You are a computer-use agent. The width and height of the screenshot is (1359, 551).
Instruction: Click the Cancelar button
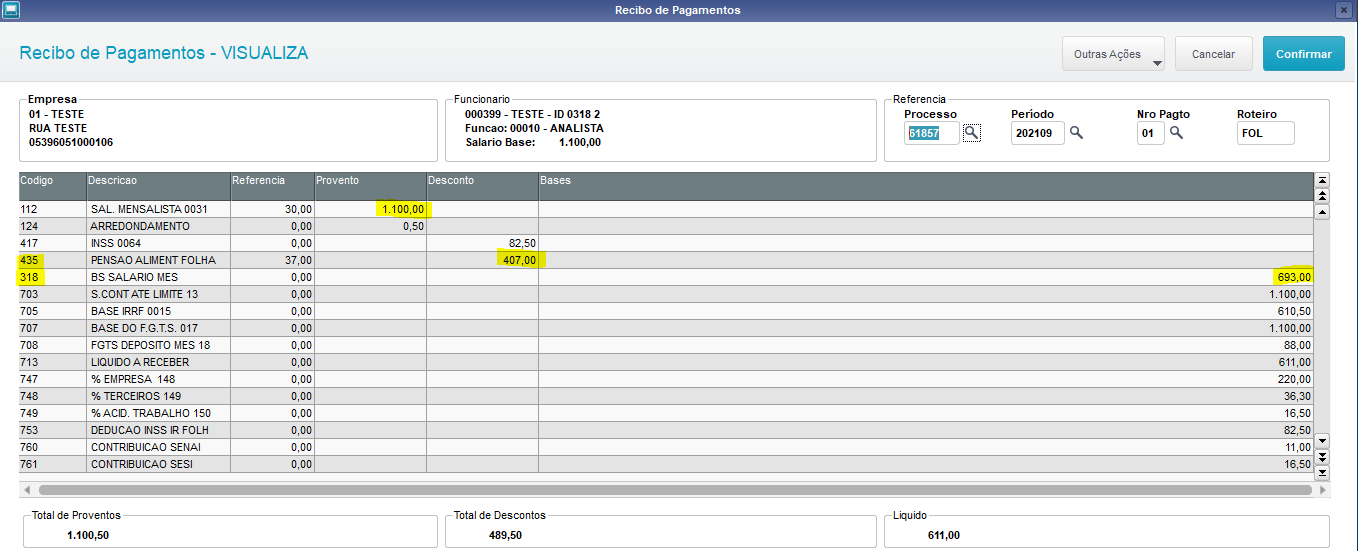point(1213,54)
